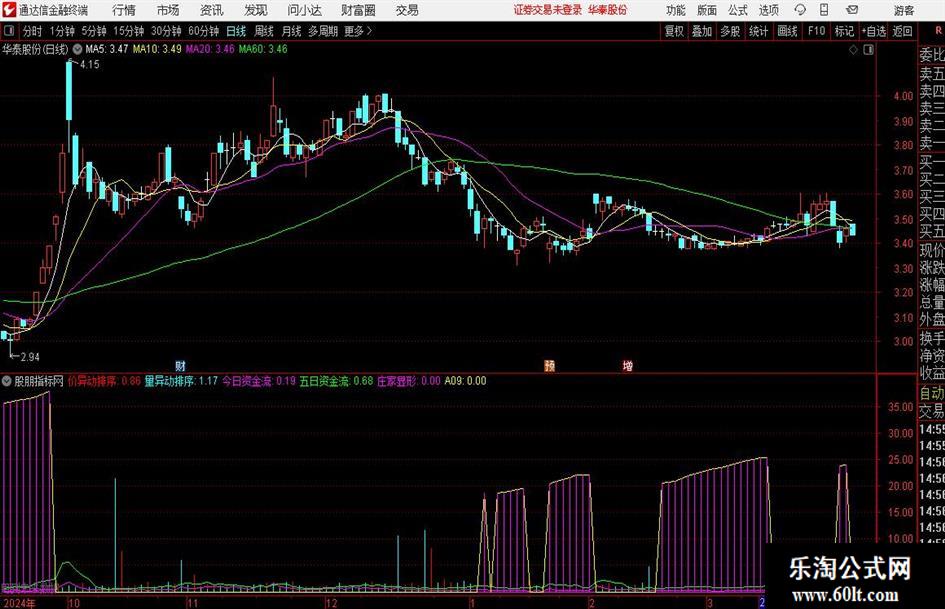Image resolution: width=945 pixels, height=609 pixels.
Task: Click the MA5: 3.47 label
Action: pos(107,49)
